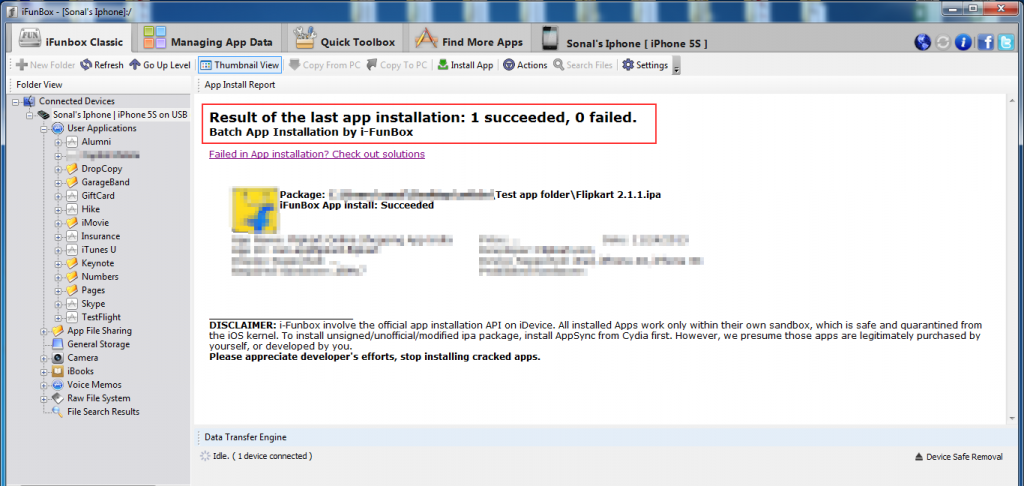
Task: Select the Insurance app entry
Action: (x=101, y=236)
